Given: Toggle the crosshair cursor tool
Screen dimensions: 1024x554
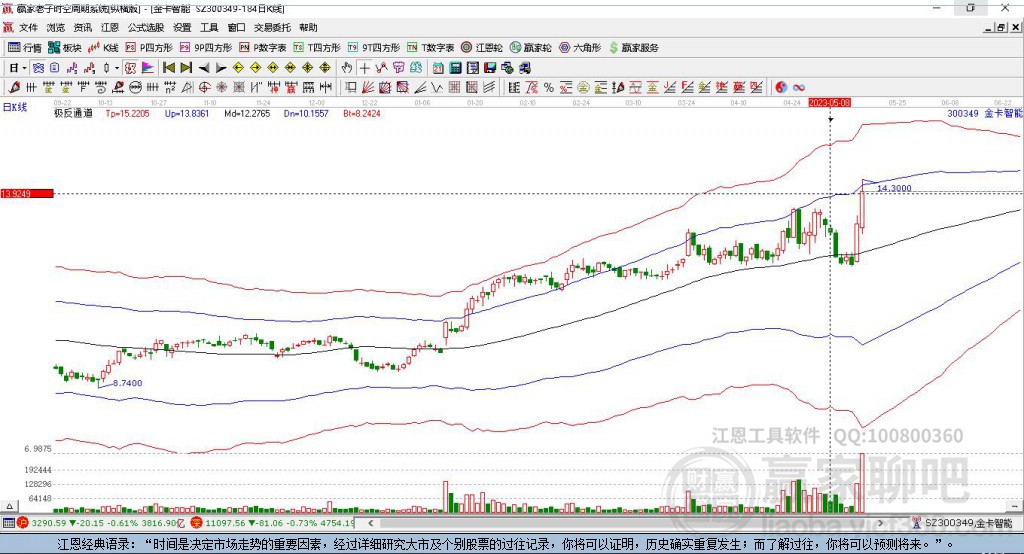Looking at the screenshot, I should pos(364,67).
